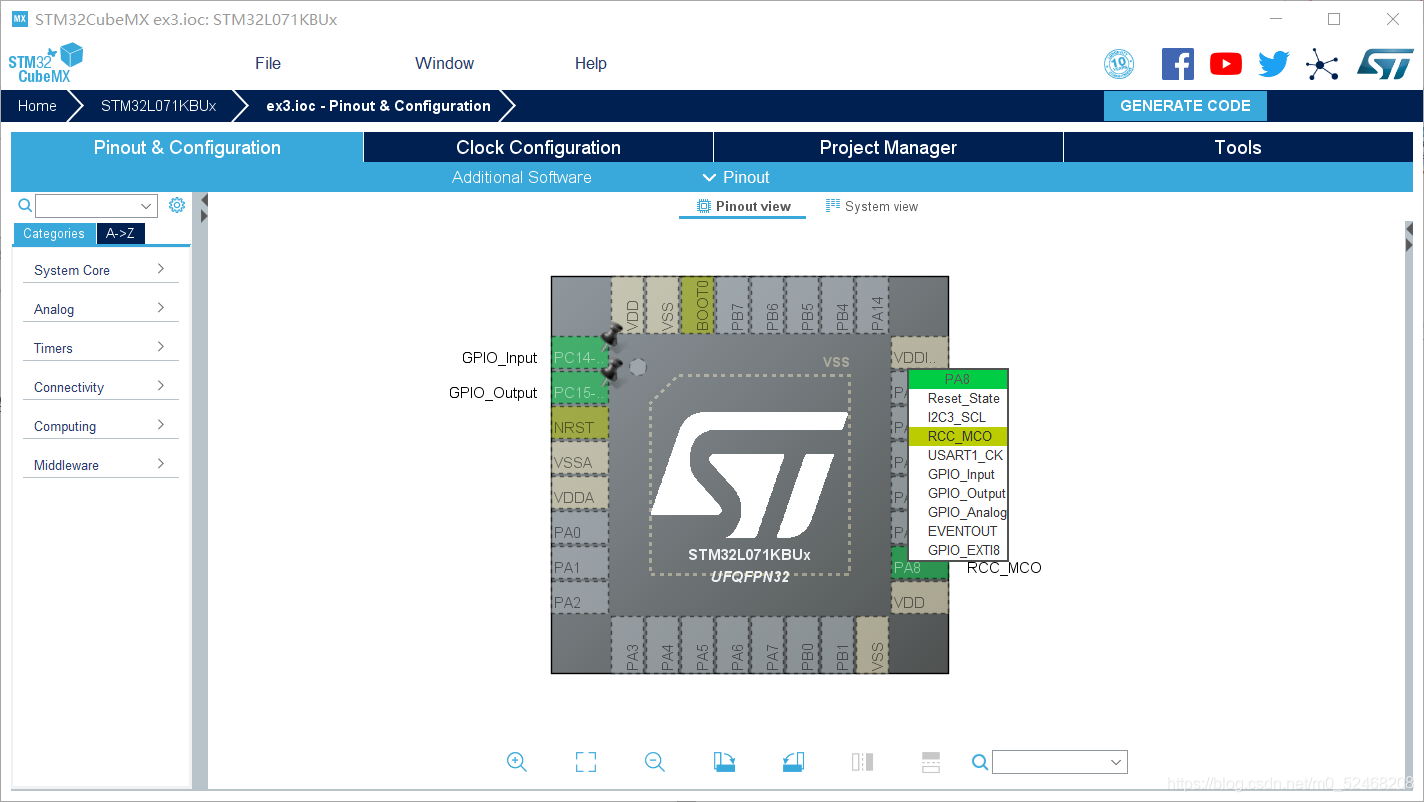Image resolution: width=1424 pixels, height=802 pixels.
Task: Expand the Connectivity category
Action: (100, 387)
